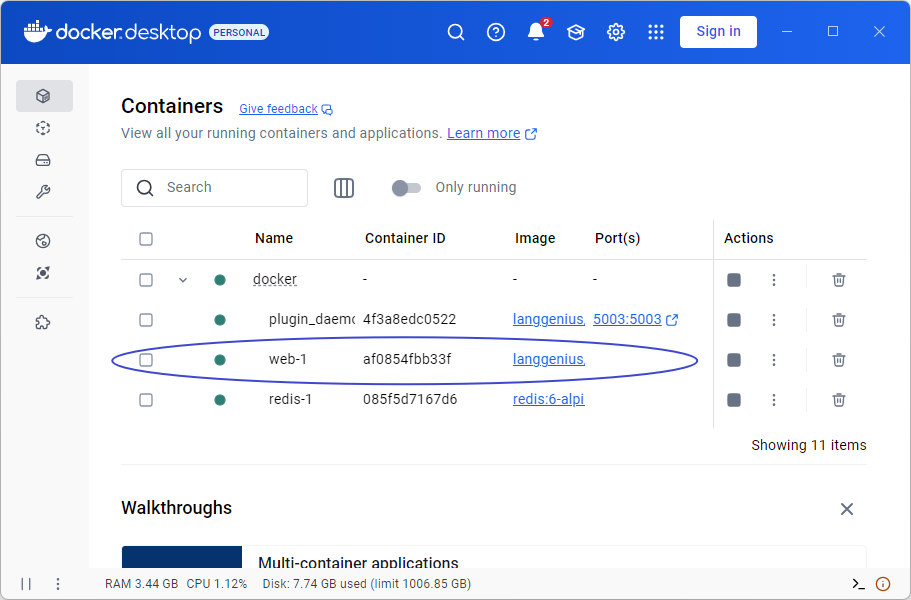This screenshot has height=600, width=911.
Task: Click the Disk usage status entry
Action: click(x=367, y=584)
